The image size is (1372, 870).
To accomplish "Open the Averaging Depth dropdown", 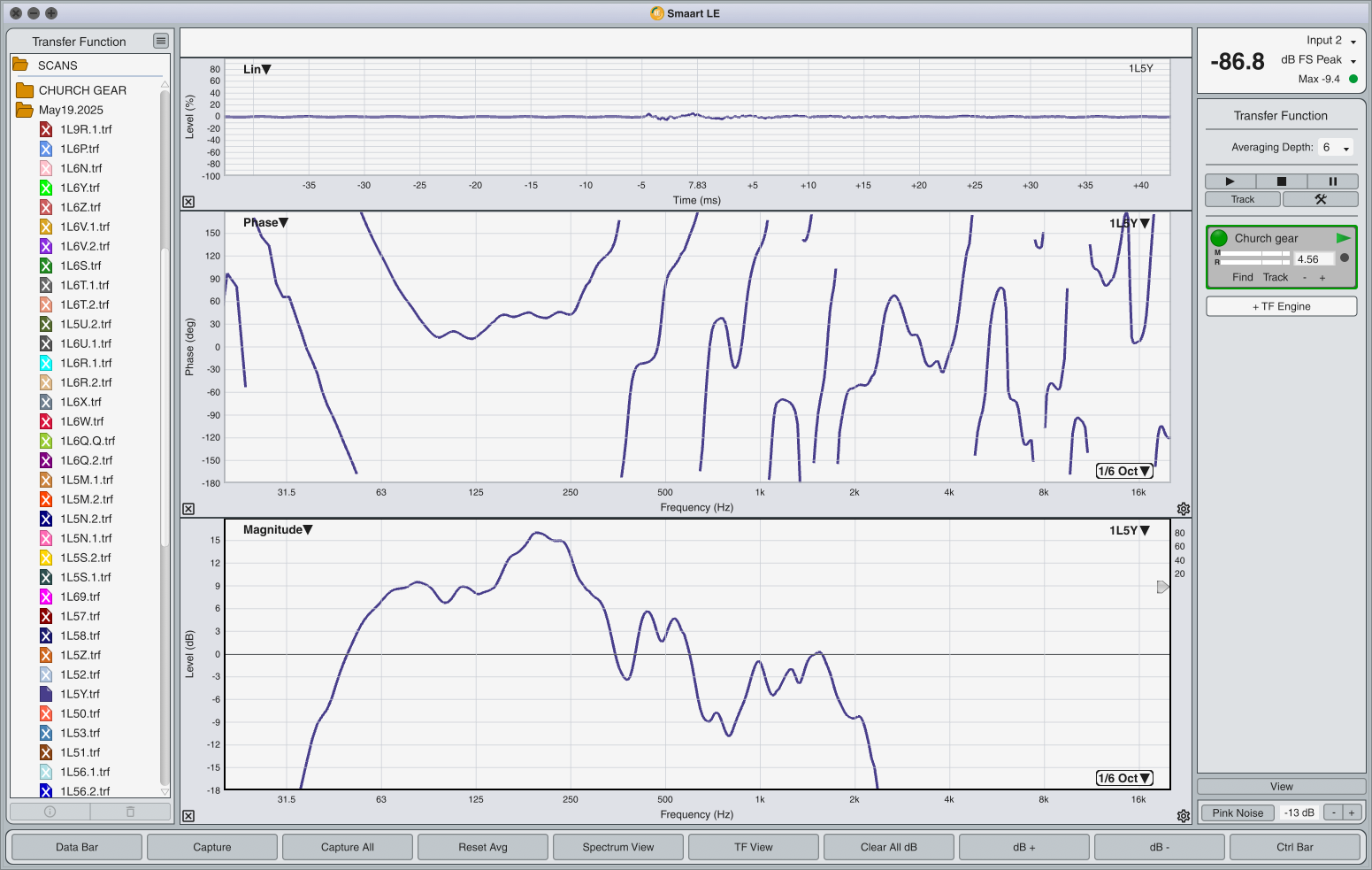I will [1335, 148].
